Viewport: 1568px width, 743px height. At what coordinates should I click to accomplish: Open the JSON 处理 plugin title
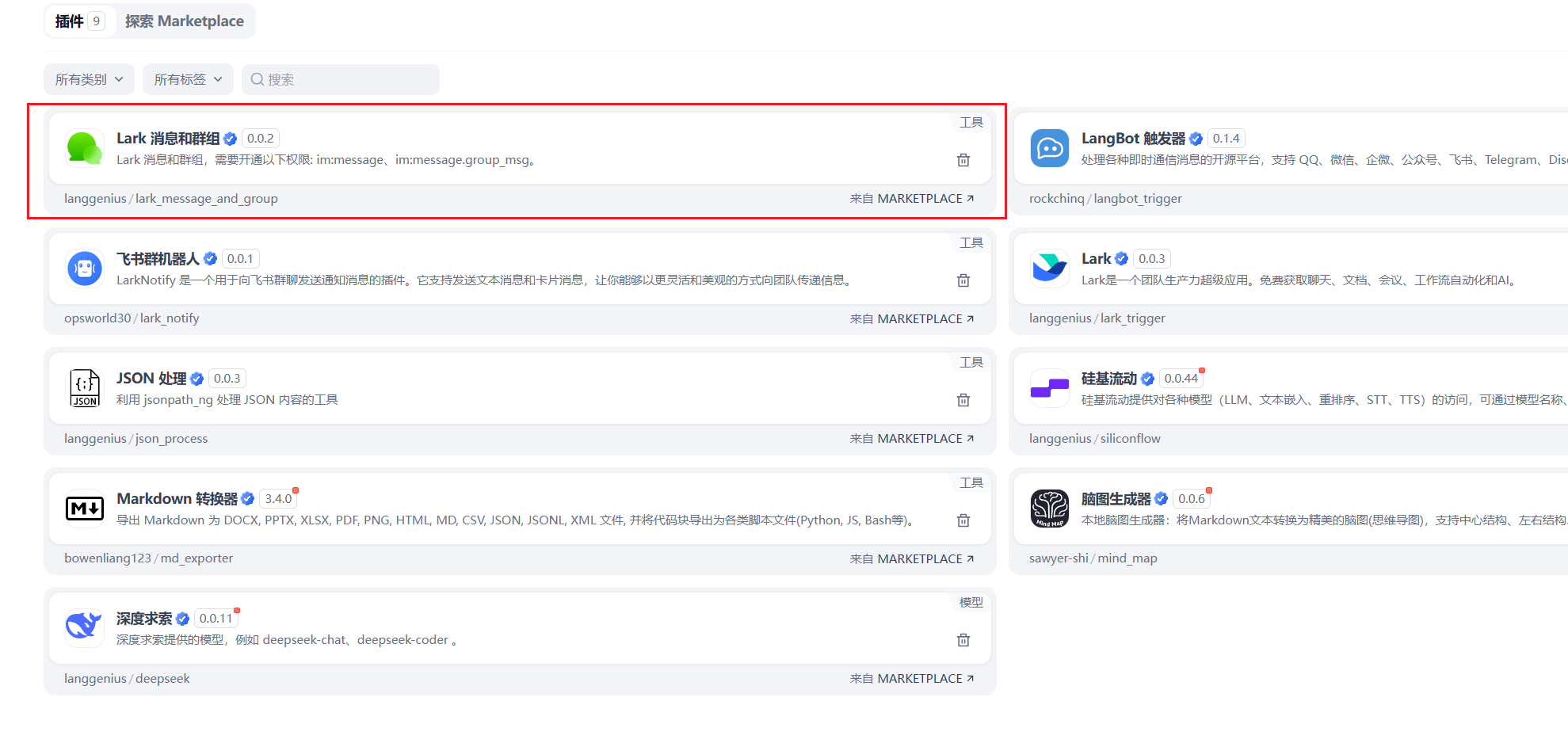pos(151,379)
